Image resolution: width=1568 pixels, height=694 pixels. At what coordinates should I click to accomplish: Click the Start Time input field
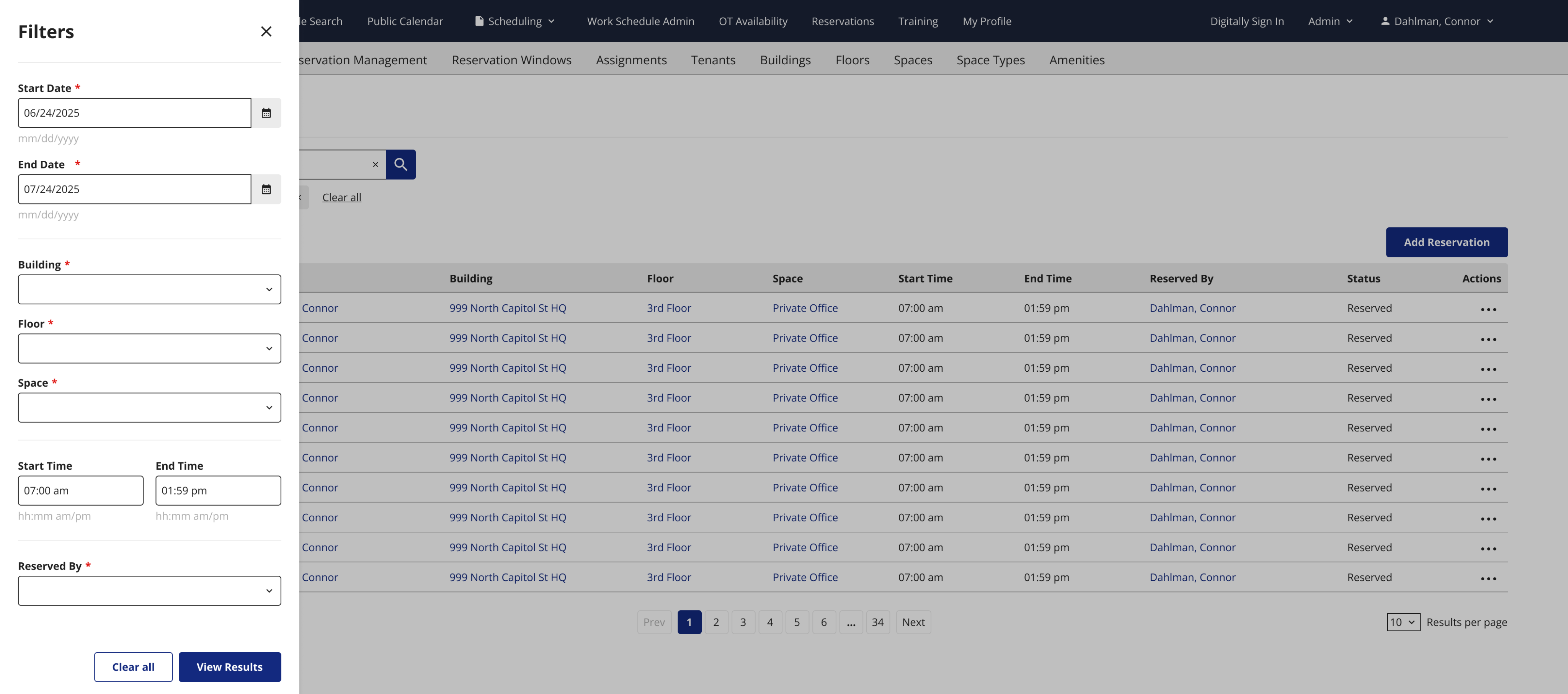pyautogui.click(x=80, y=491)
